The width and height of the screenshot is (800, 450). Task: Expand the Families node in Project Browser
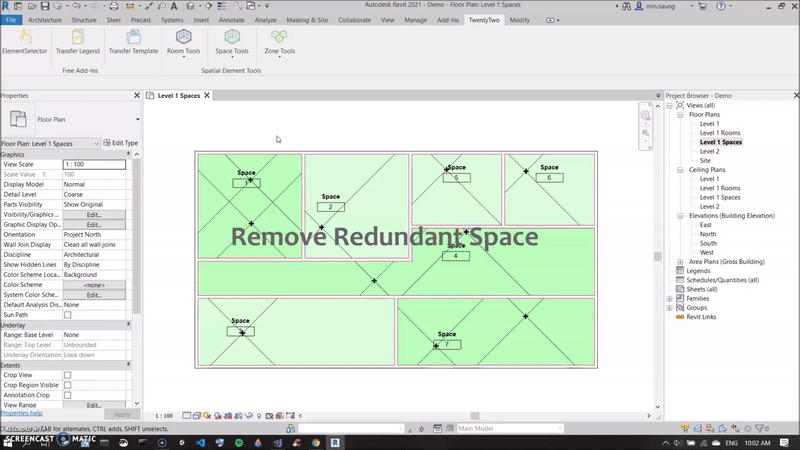coord(670,298)
